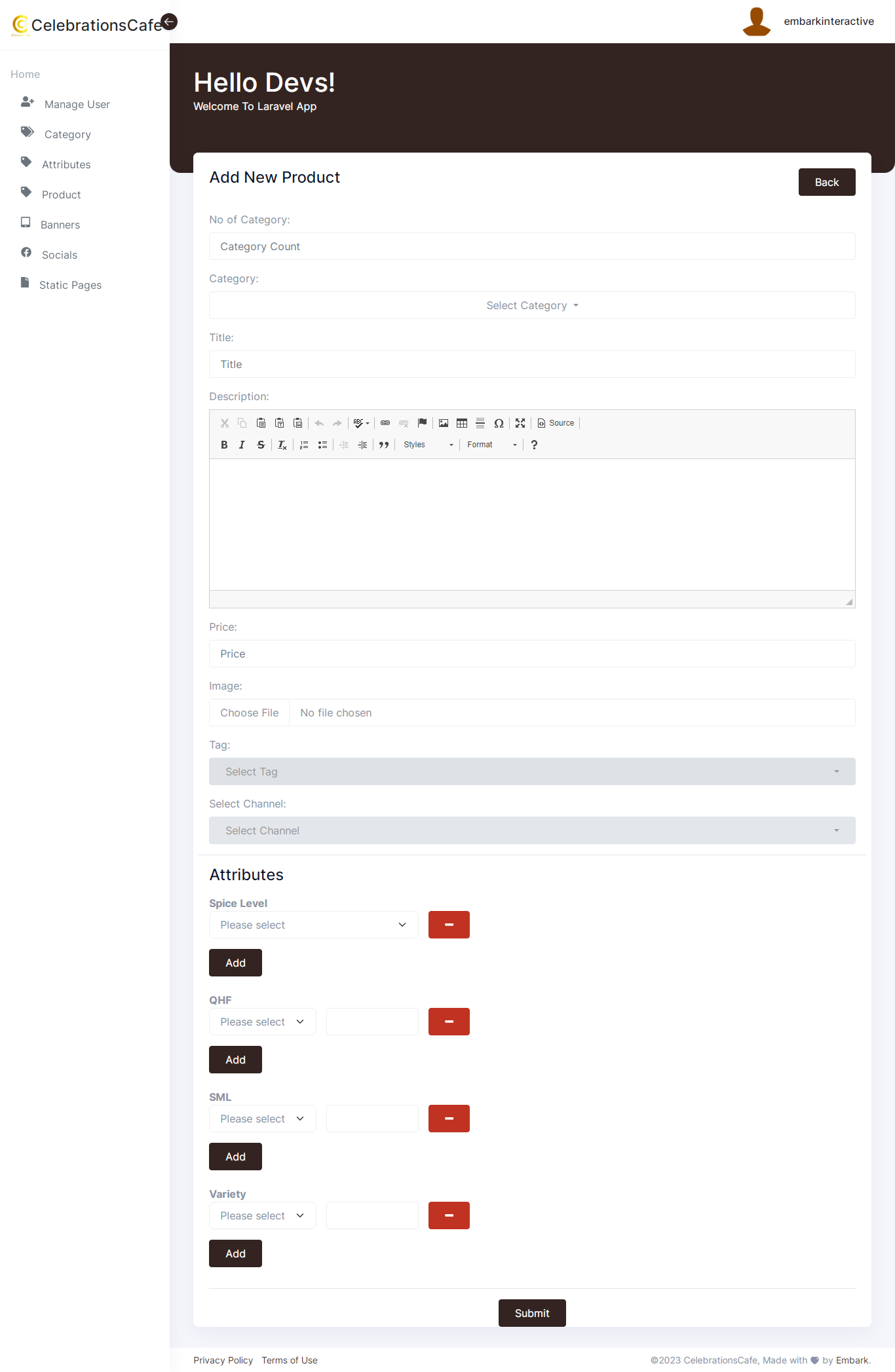This screenshot has height=1372, width=895.
Task: Insert a table in the description
Action: 462,423
